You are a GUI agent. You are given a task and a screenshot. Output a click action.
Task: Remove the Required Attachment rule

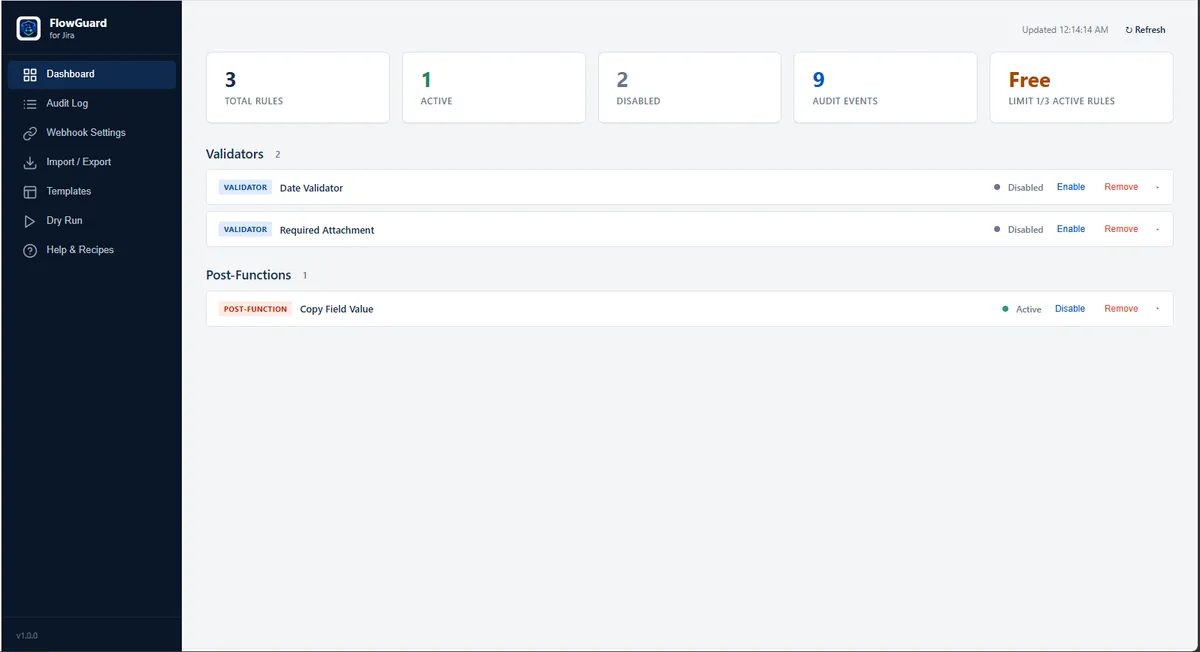tap(1121, 229)
